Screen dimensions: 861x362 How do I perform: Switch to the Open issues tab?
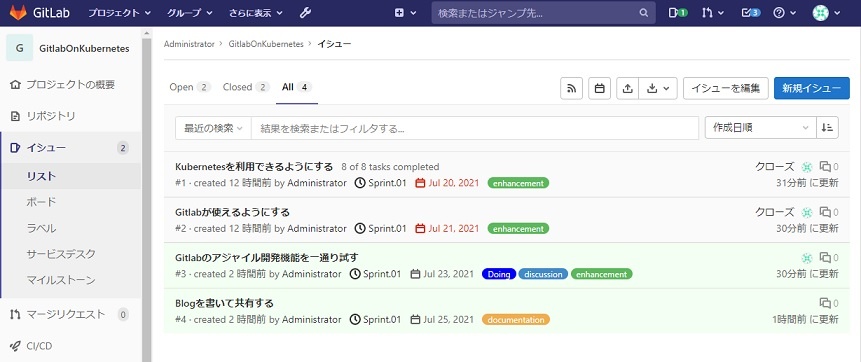pyautogui.click(x=190, y=87)
